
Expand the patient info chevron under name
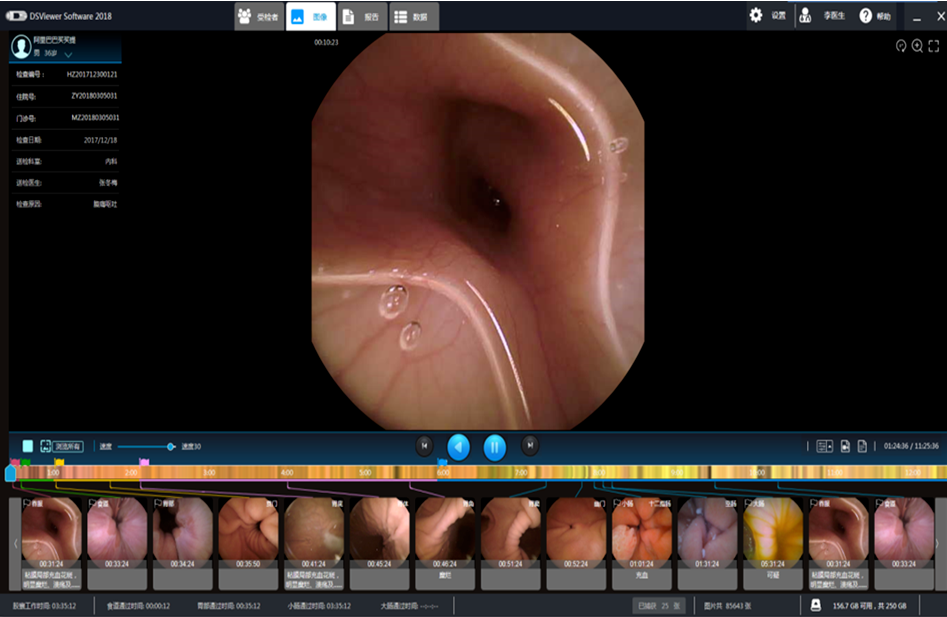(68, 54)
